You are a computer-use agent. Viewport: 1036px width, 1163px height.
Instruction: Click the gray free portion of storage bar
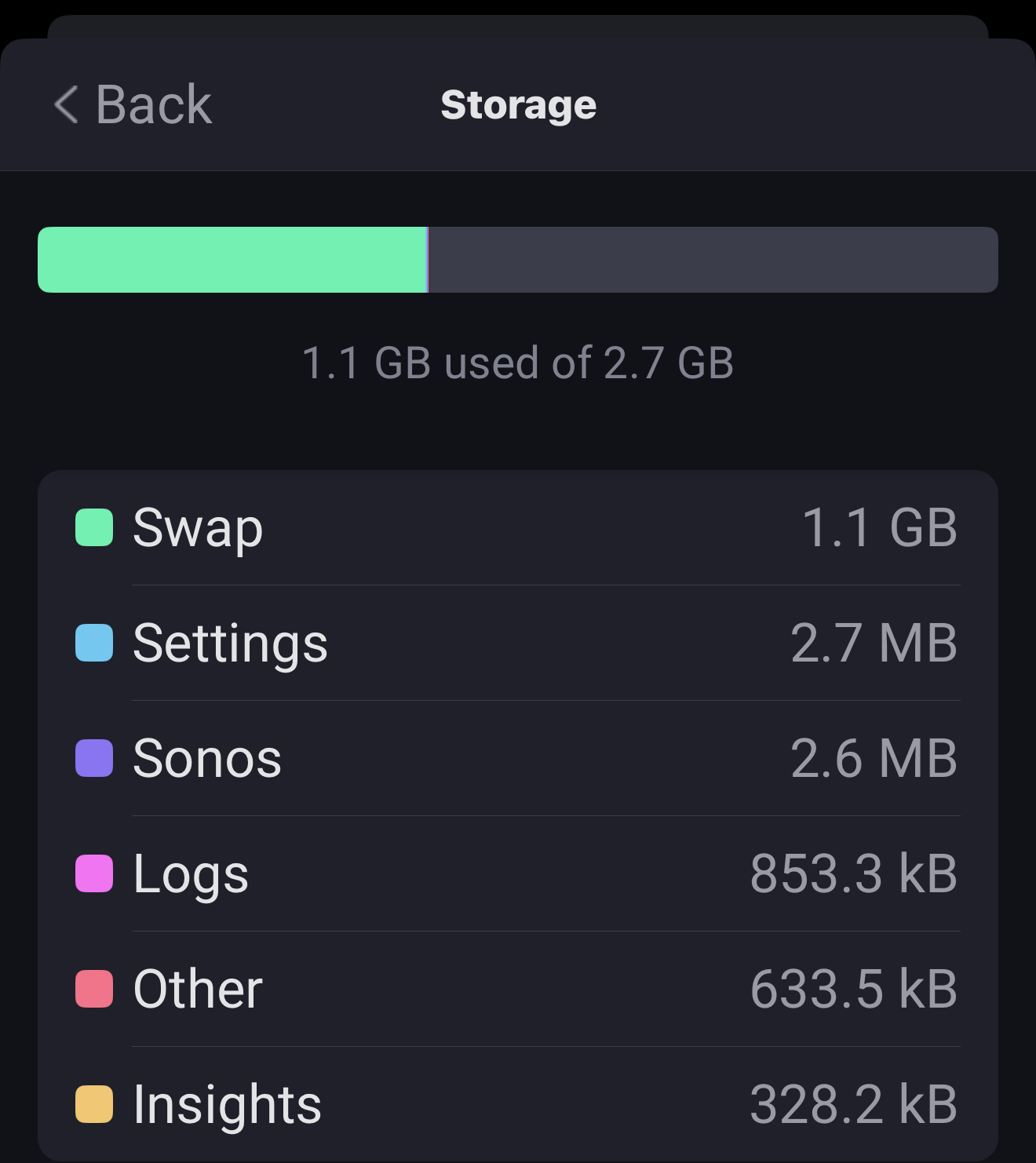click(x=713, y=260)
